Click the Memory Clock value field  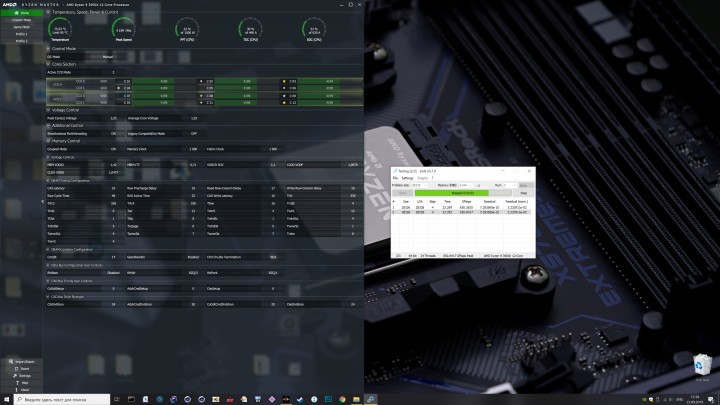(193, 149)
